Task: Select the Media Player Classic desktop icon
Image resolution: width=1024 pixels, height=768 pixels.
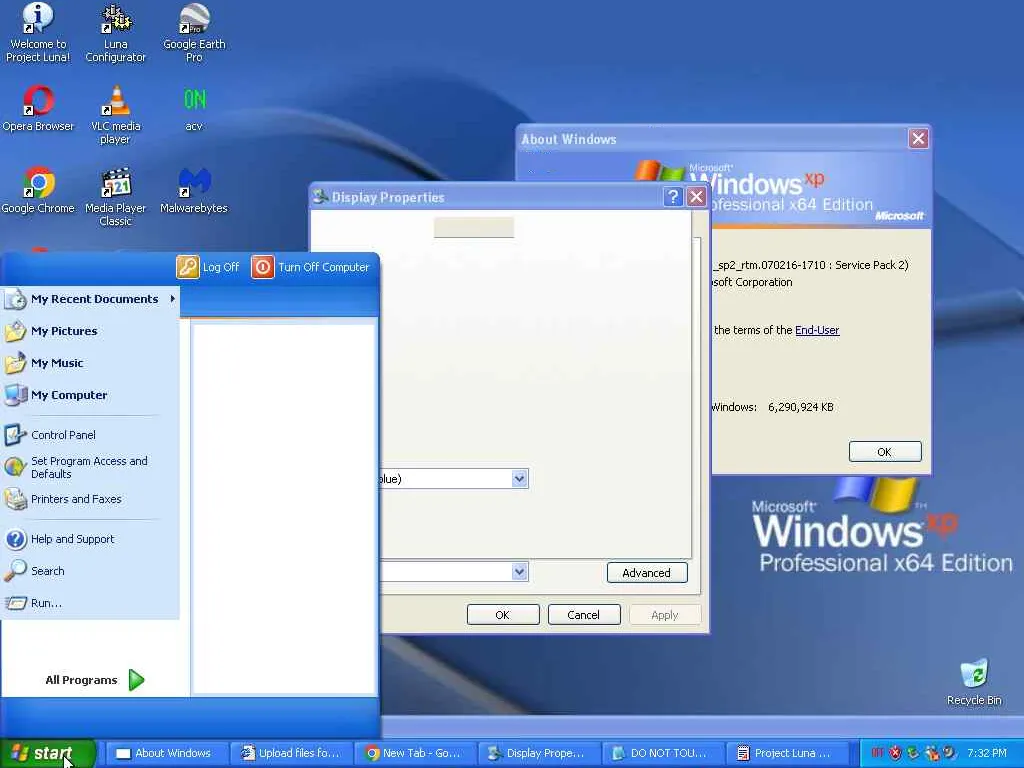Action: point(116,197)
